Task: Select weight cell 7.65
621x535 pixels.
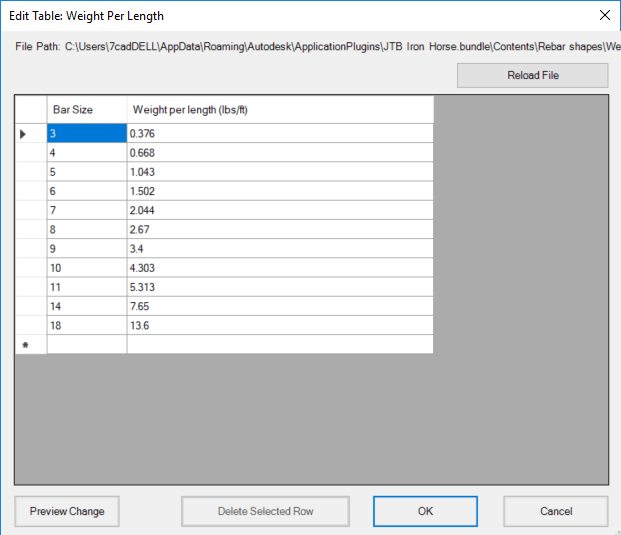Action: [280, 306]
